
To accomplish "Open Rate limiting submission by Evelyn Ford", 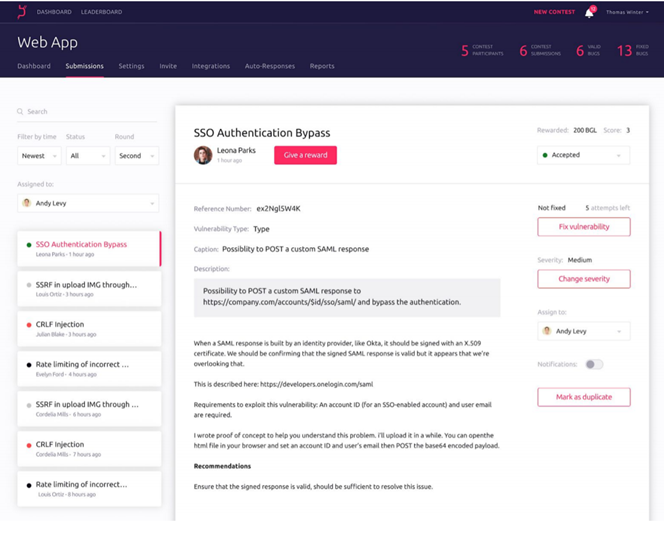I will [89, 368].
